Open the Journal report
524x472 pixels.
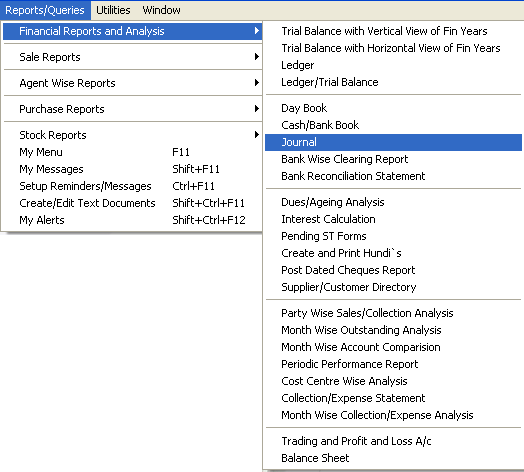393,142
